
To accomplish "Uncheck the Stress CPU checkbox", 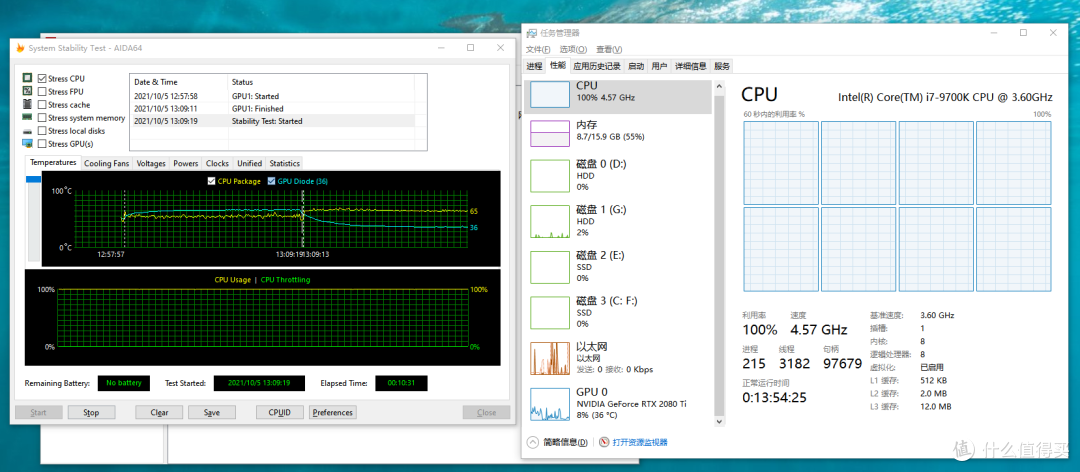I will (42, 79).
